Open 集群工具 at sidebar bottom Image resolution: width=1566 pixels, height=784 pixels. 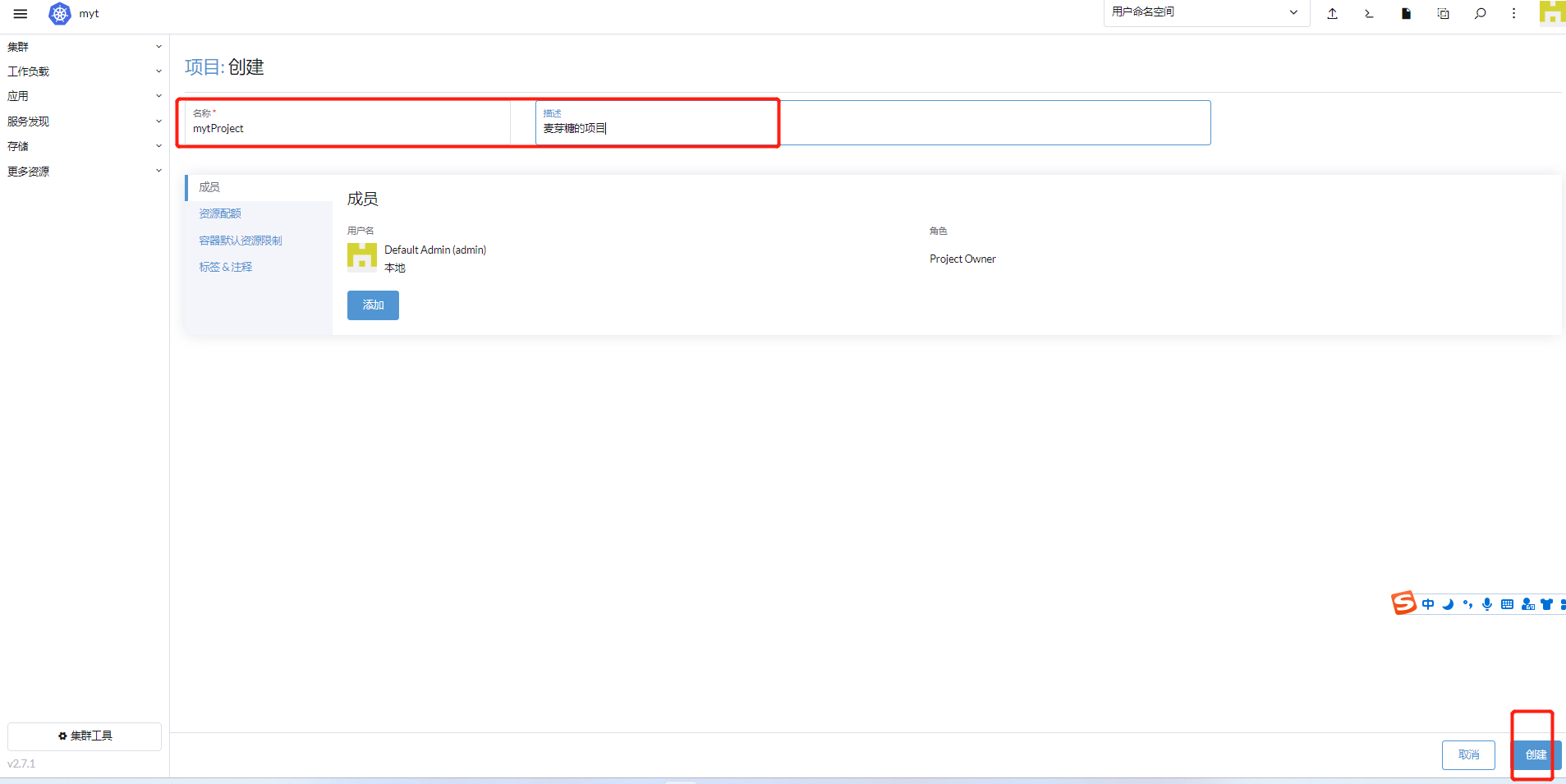point(85,736)
